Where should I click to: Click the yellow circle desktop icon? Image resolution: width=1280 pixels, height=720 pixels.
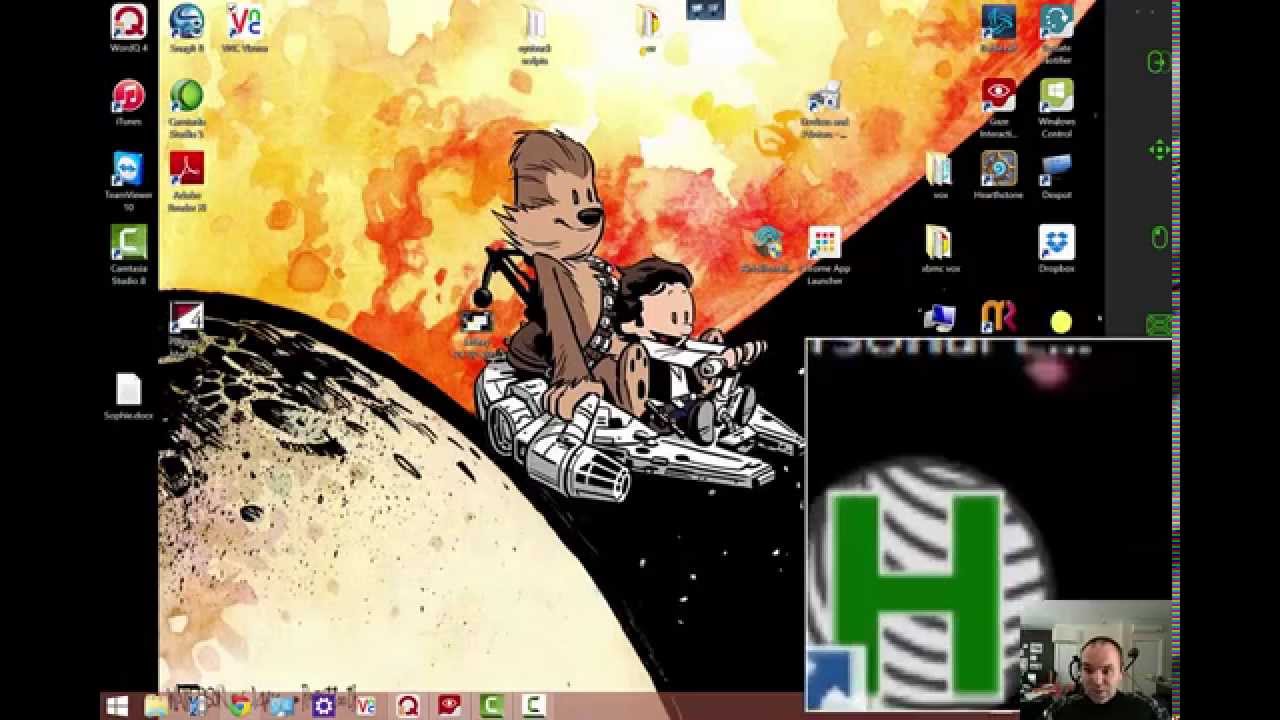(1061, 321)
